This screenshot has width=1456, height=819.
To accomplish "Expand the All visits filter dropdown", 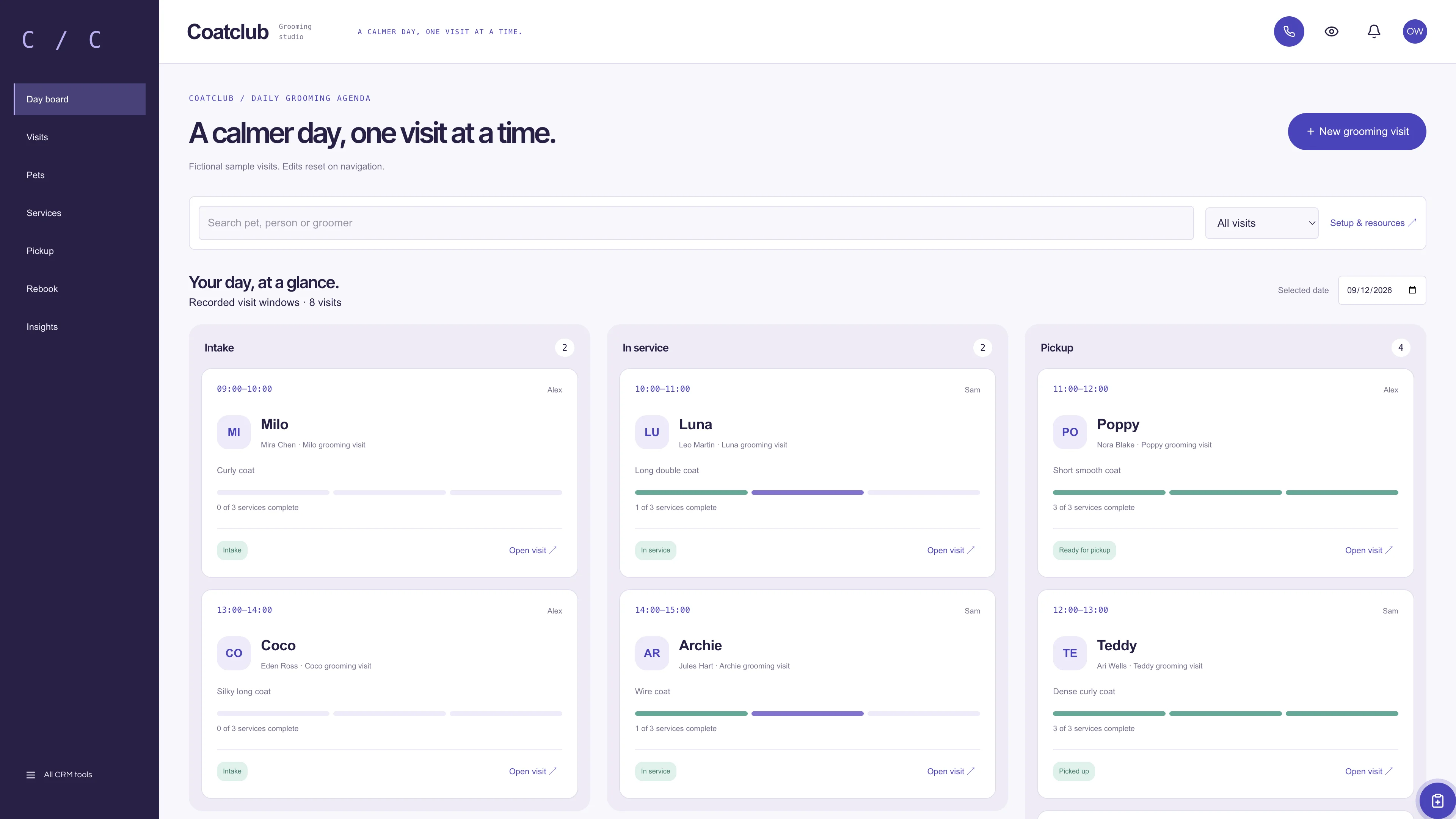I will pyautogui.click(x=1261, y=223).
